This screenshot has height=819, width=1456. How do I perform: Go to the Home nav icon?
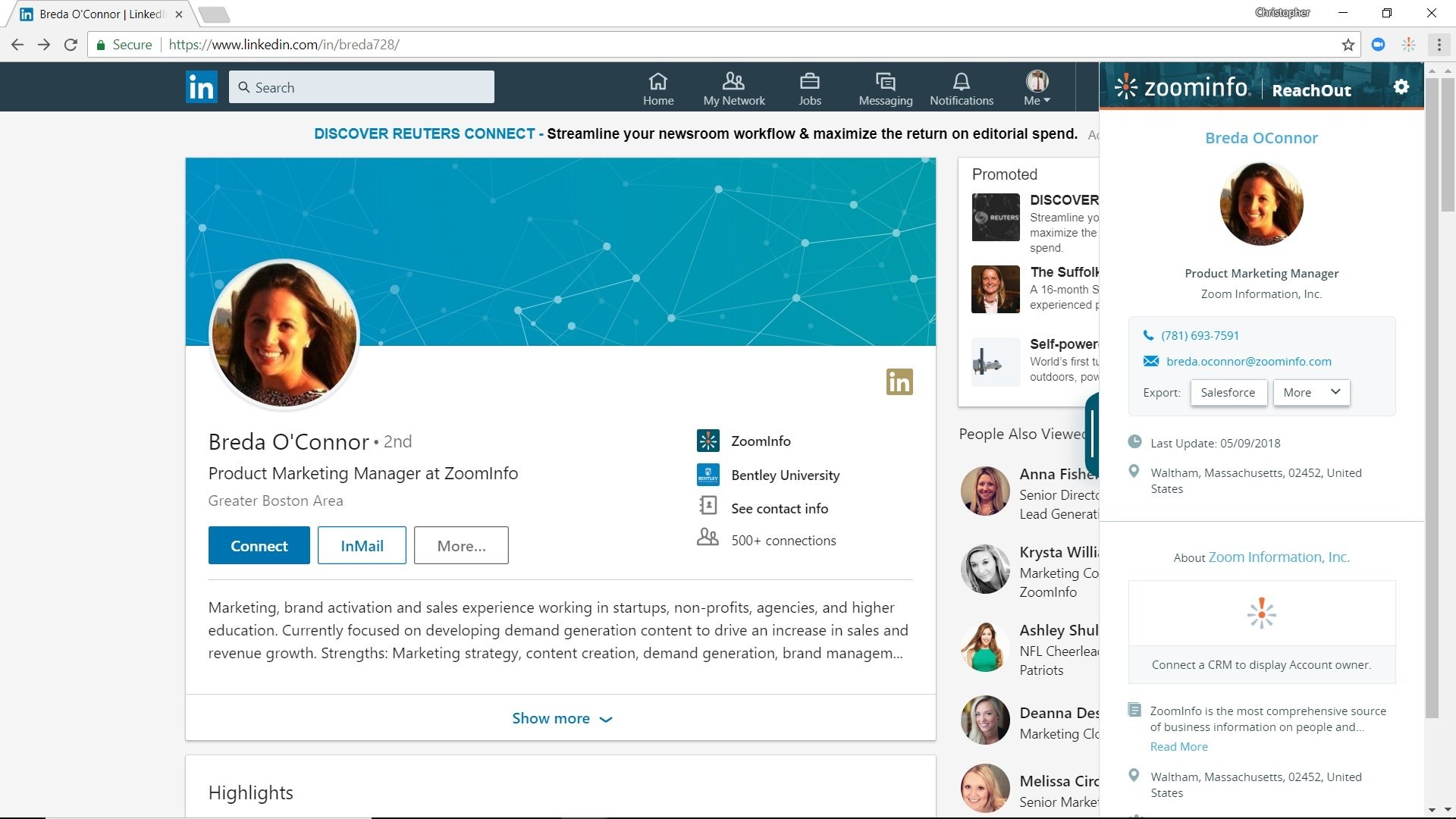click(x=657, y=89)
